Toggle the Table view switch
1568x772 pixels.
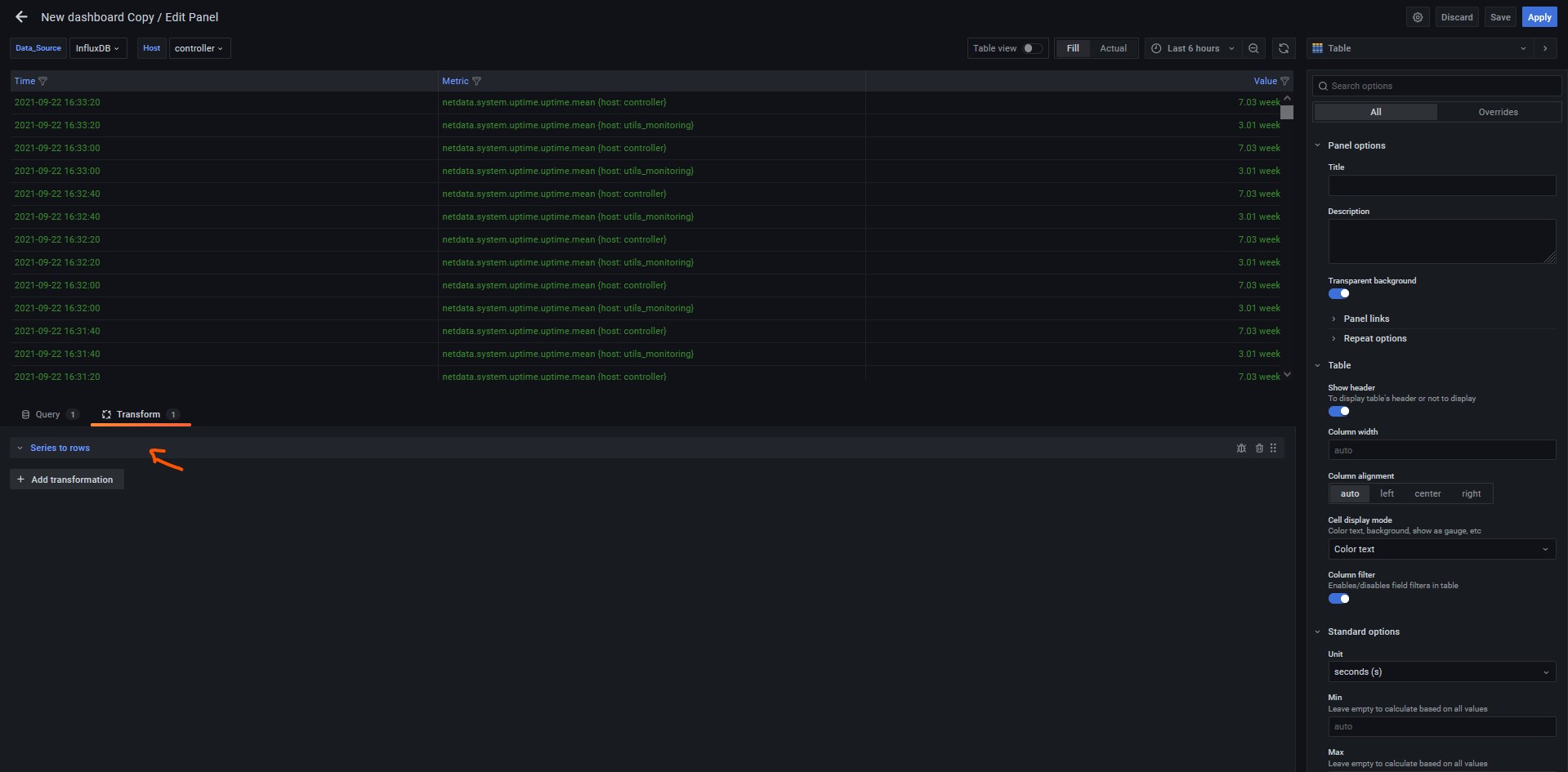[x=1032, y=48]
